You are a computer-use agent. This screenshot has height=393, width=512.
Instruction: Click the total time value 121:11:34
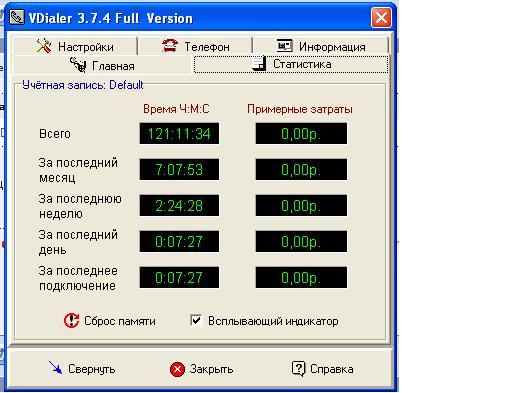179,133
